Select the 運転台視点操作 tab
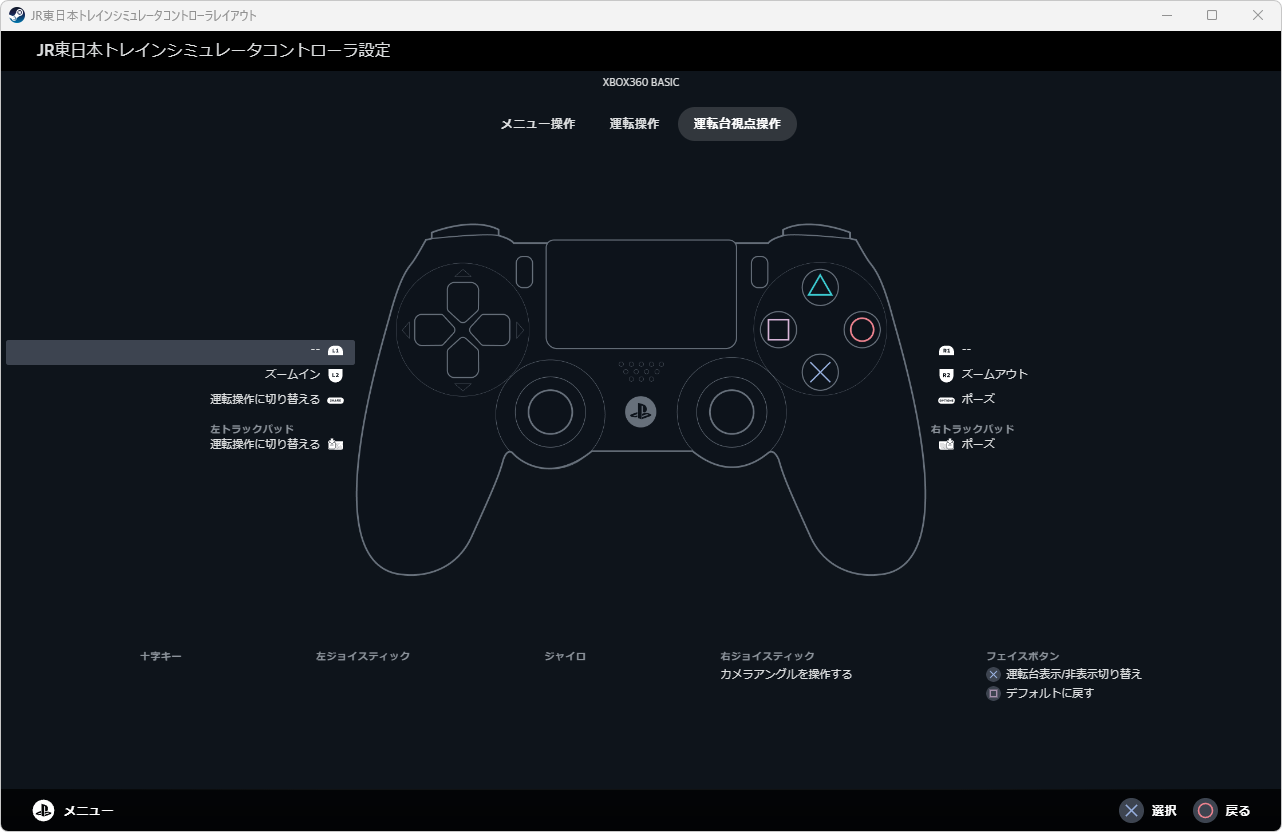 [737, 124]
